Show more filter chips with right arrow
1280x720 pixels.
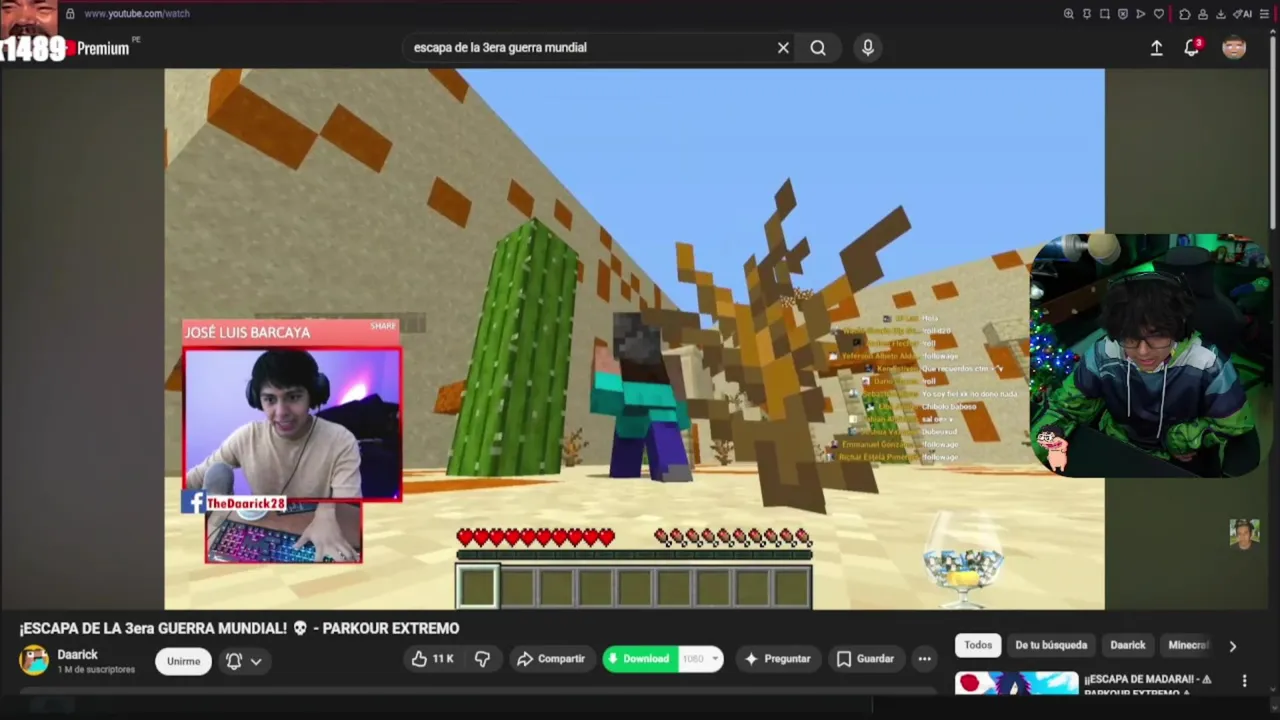pyautogui.click(x=1233, y=646)
